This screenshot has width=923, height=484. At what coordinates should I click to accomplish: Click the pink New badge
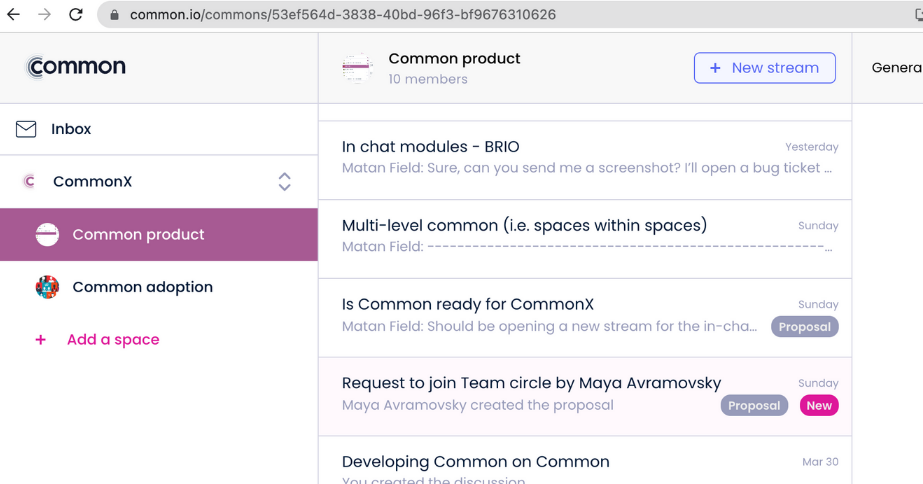(819, 406)
